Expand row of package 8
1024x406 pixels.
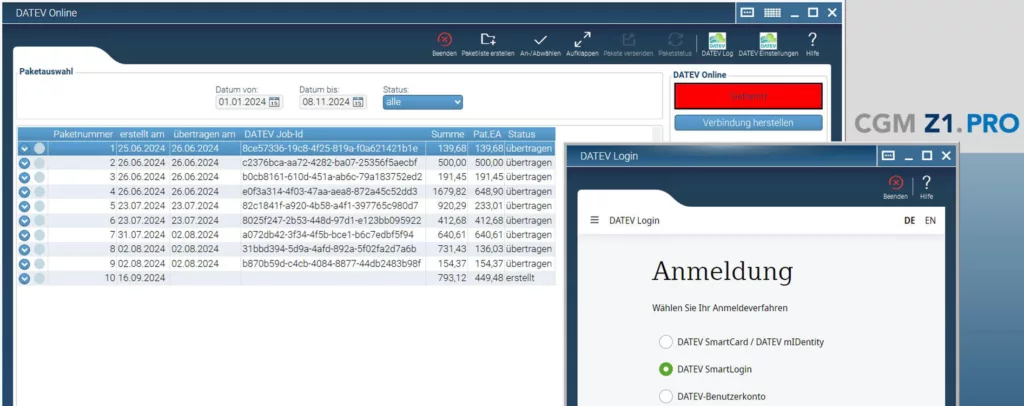tap(25, 249)
